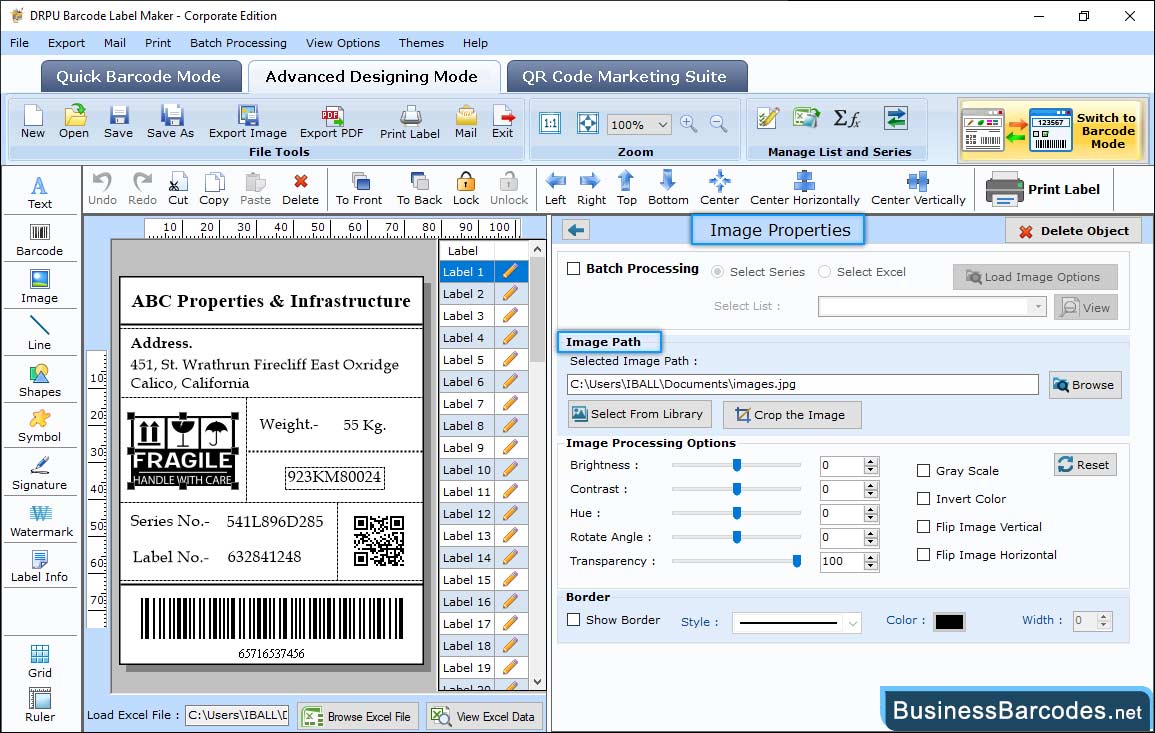Open the Batch Processing menu
Screen dimensions: 1155x733
coord(238,43)
